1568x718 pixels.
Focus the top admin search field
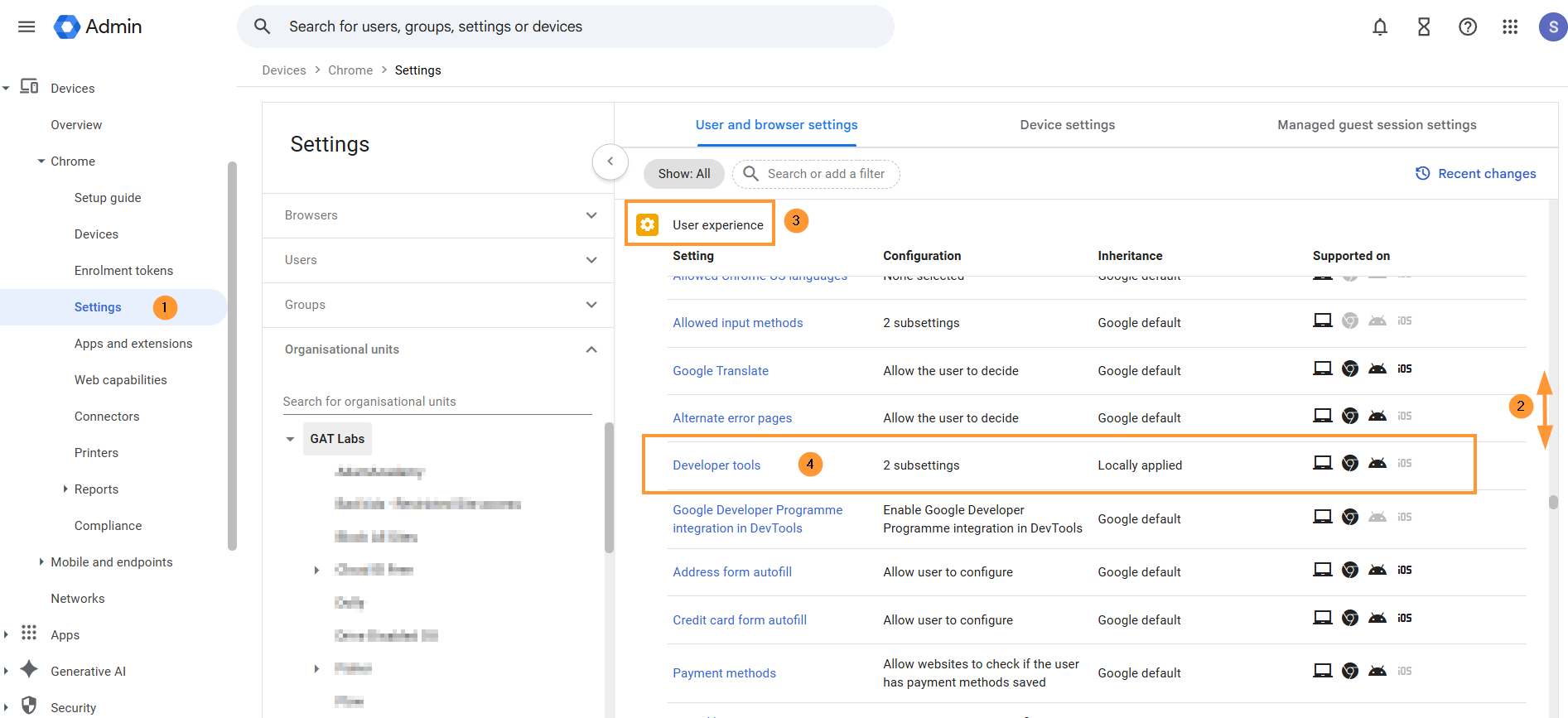tap(566, 27)
